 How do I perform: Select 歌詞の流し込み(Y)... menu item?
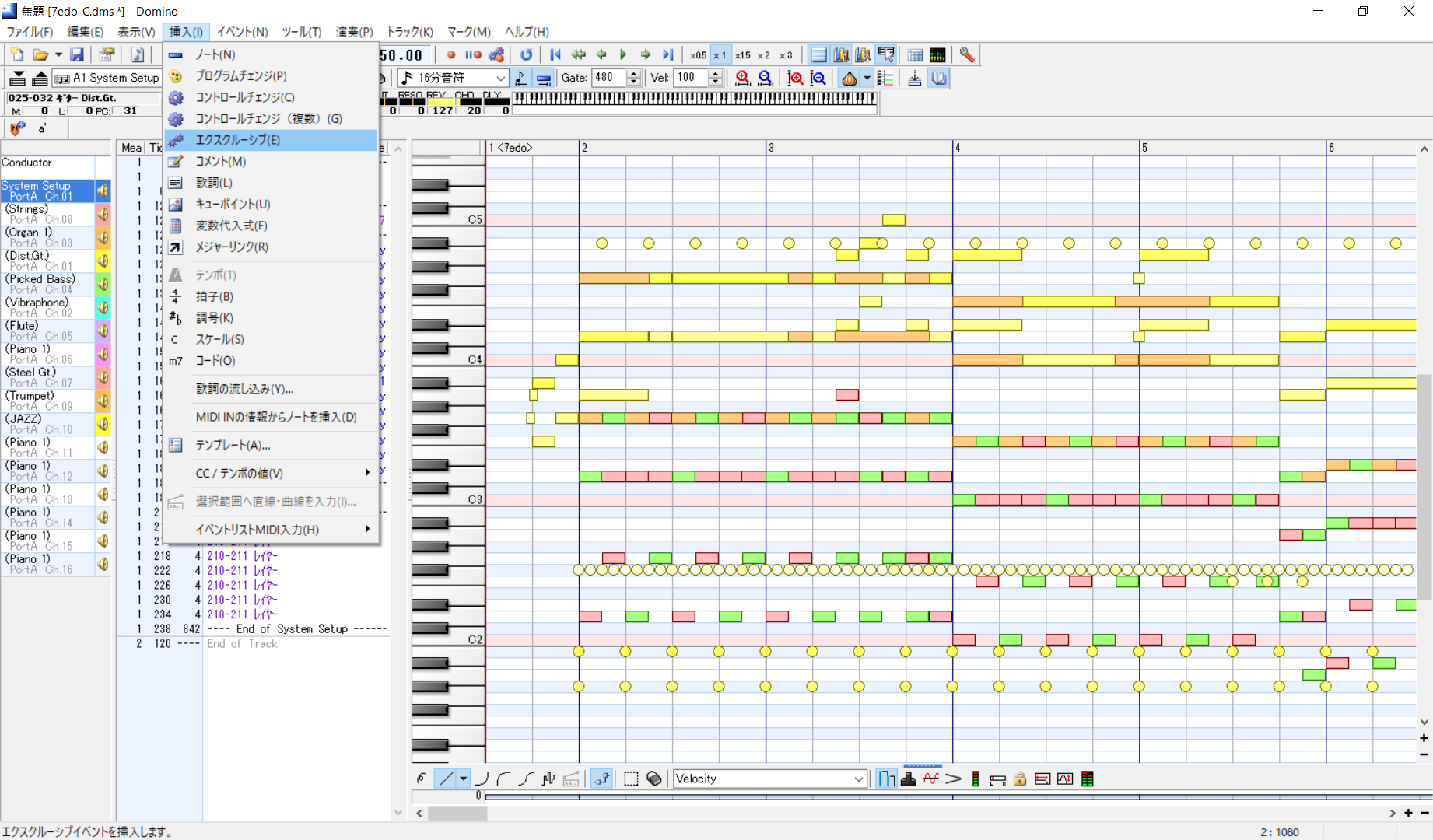(x=270, y=389)
